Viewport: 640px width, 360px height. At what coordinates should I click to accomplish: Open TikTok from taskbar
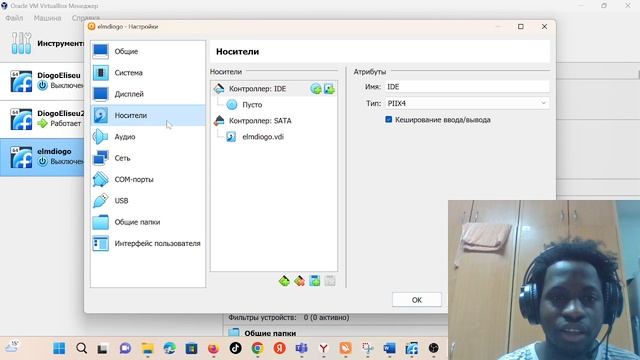[x=235, y=348]
